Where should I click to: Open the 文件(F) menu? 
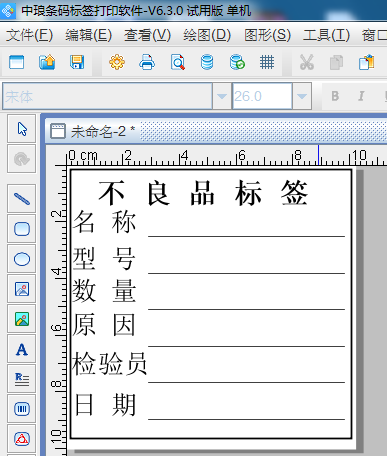(x=29, y=35)
